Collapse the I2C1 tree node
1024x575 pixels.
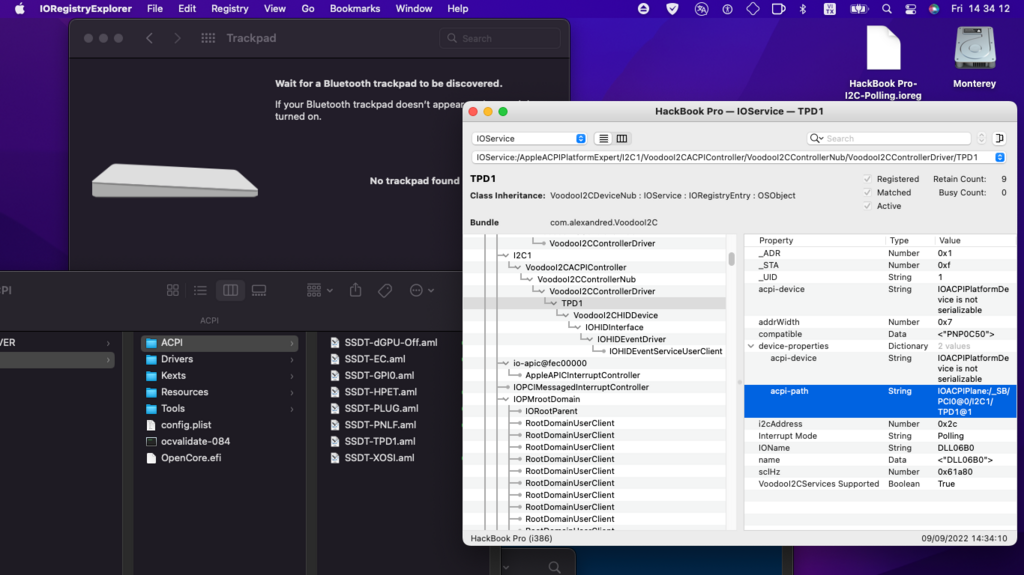pyautogui.click(x=504, y=255)
